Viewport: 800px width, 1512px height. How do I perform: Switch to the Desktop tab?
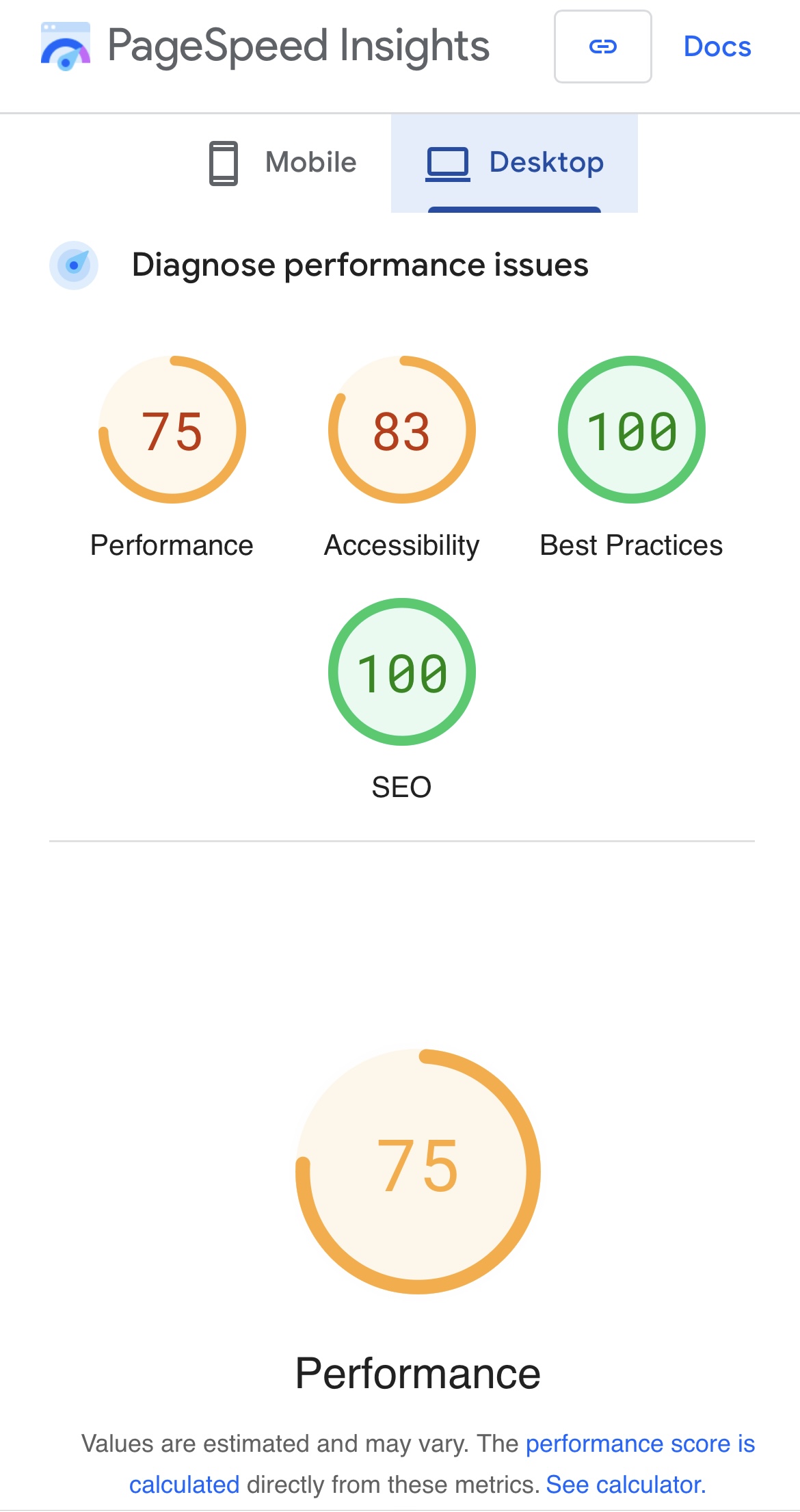pos(514,164)
